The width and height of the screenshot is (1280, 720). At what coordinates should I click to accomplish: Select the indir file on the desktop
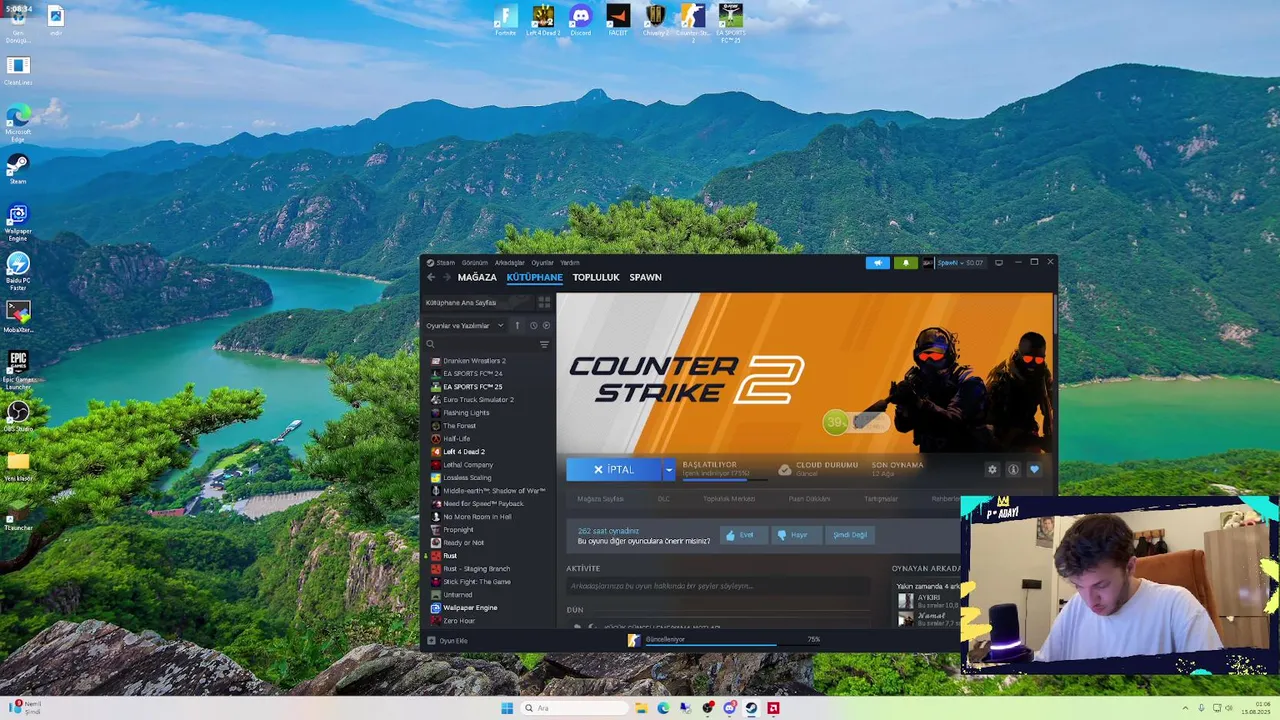click(x=56, y=20)
